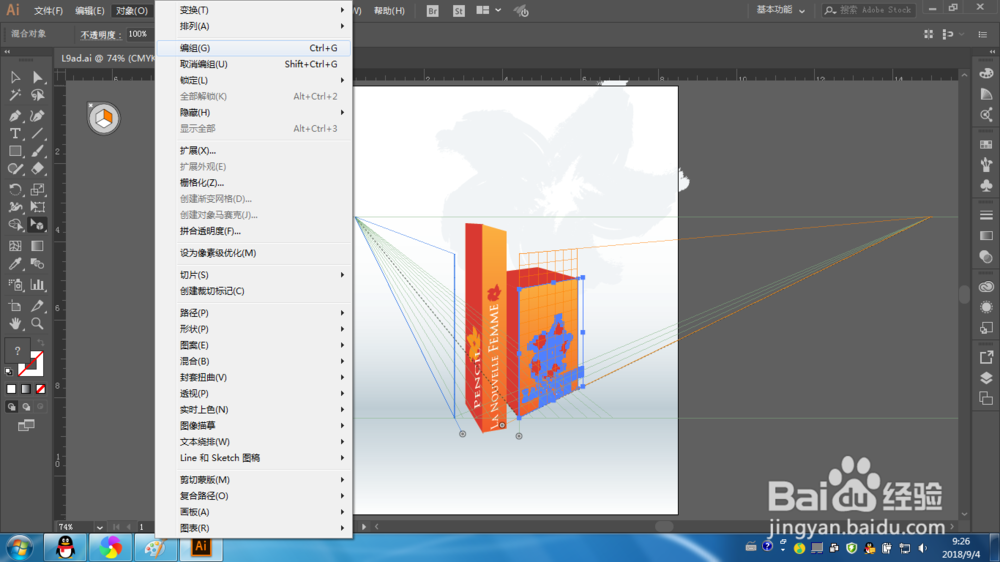
Task: Expand the 封套扭曲(V) submenu
Action: tap(255, 378)
